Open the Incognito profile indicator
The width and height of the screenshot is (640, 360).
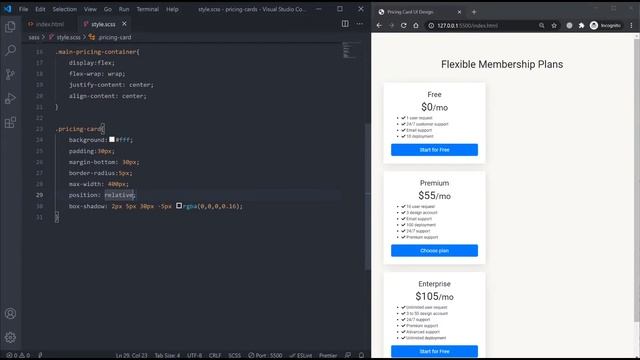click(605, 25)
